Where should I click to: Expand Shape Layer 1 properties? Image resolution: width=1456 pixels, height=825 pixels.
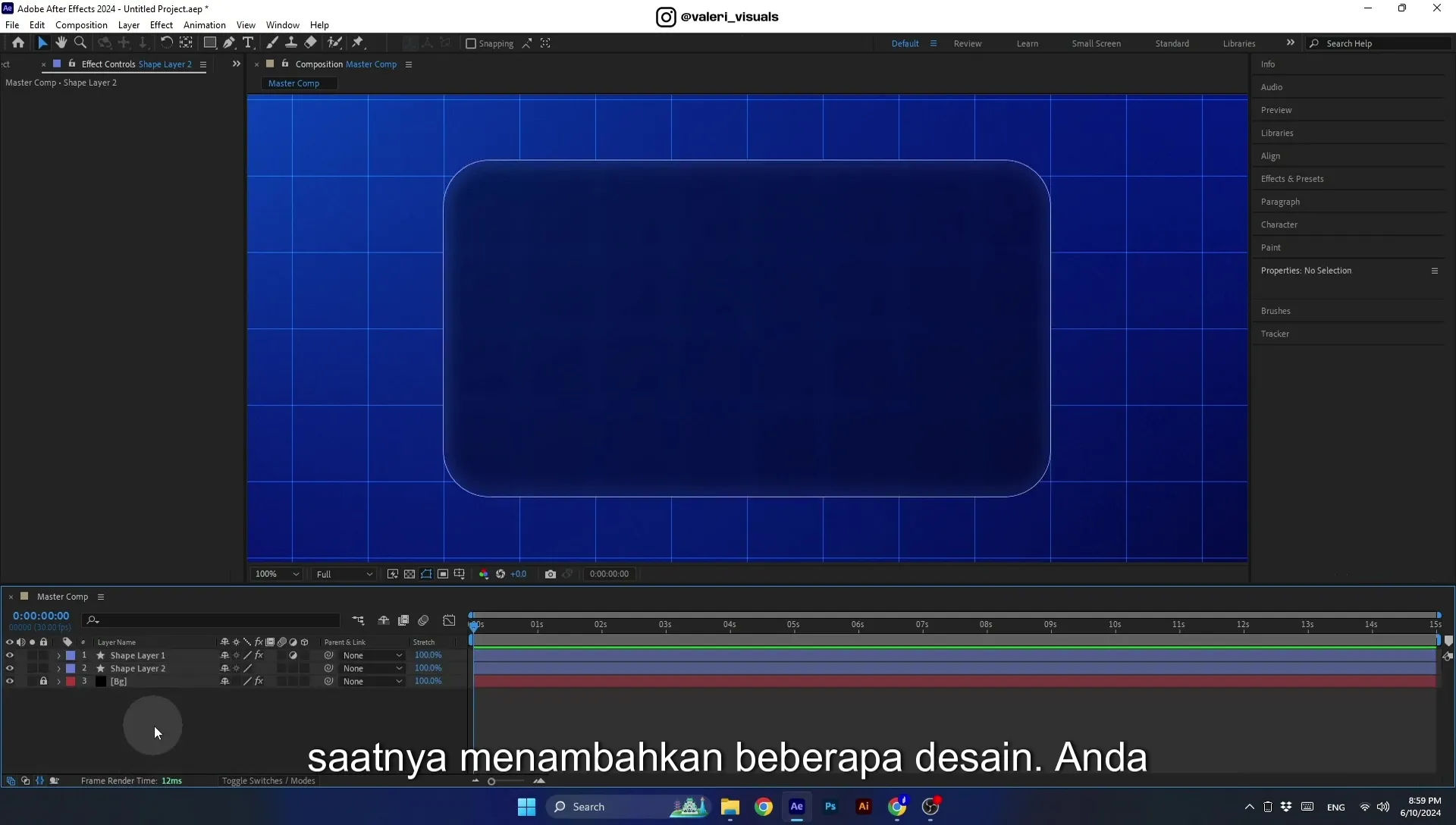coord(58,656)
